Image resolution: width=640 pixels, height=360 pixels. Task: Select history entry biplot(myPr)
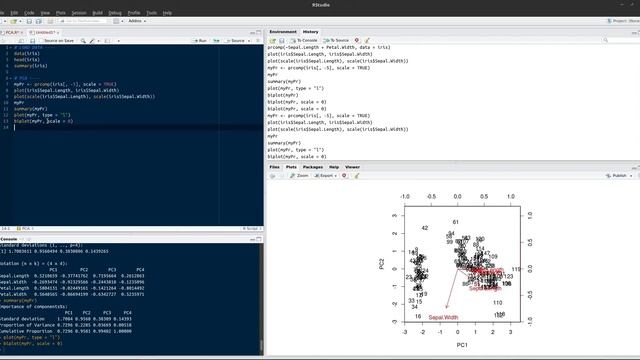coord(283,95)
